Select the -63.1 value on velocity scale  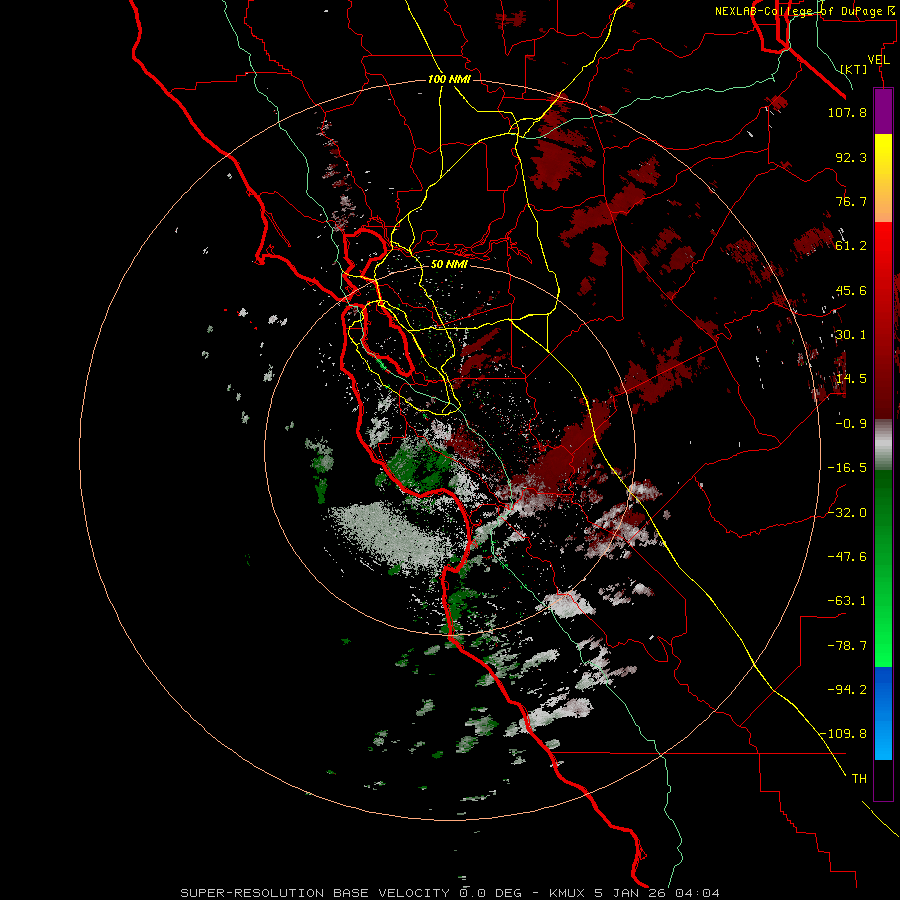click(x=847, y=601)
